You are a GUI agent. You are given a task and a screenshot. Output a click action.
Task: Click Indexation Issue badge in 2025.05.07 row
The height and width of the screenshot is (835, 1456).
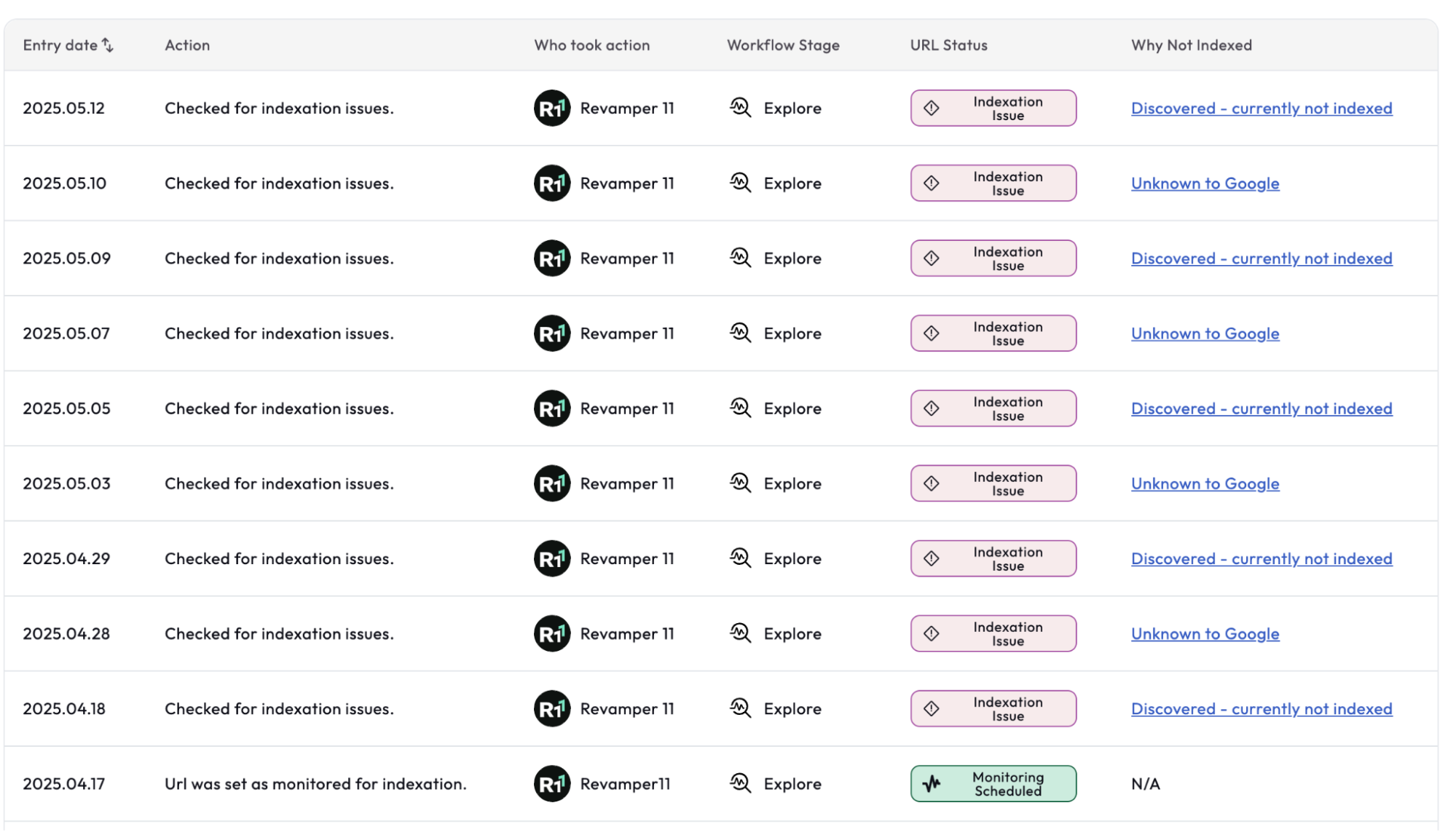click(x=993, y=333)
